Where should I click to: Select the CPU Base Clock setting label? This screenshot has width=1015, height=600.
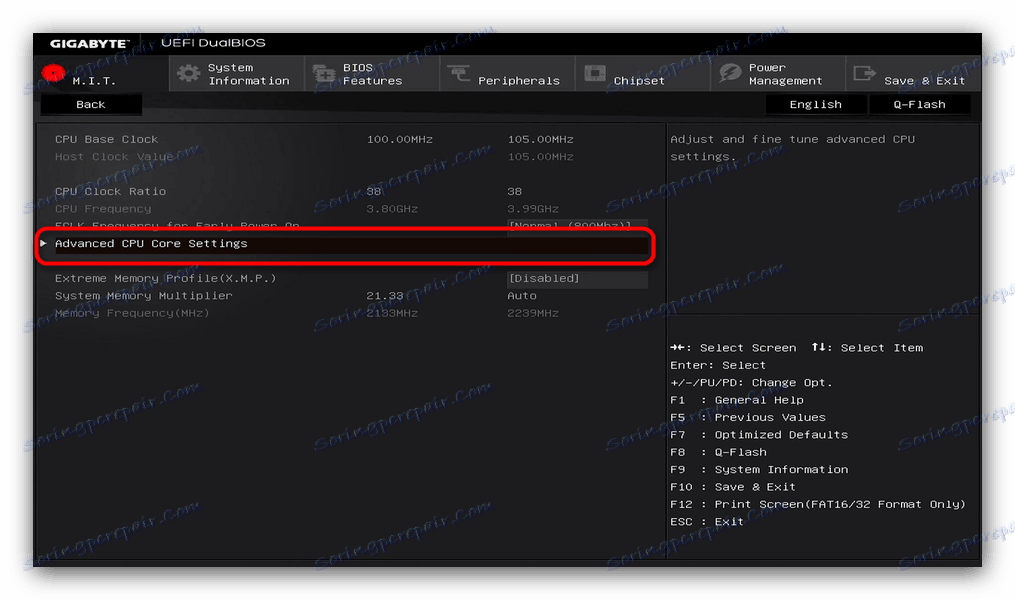(x=106, y=139)
